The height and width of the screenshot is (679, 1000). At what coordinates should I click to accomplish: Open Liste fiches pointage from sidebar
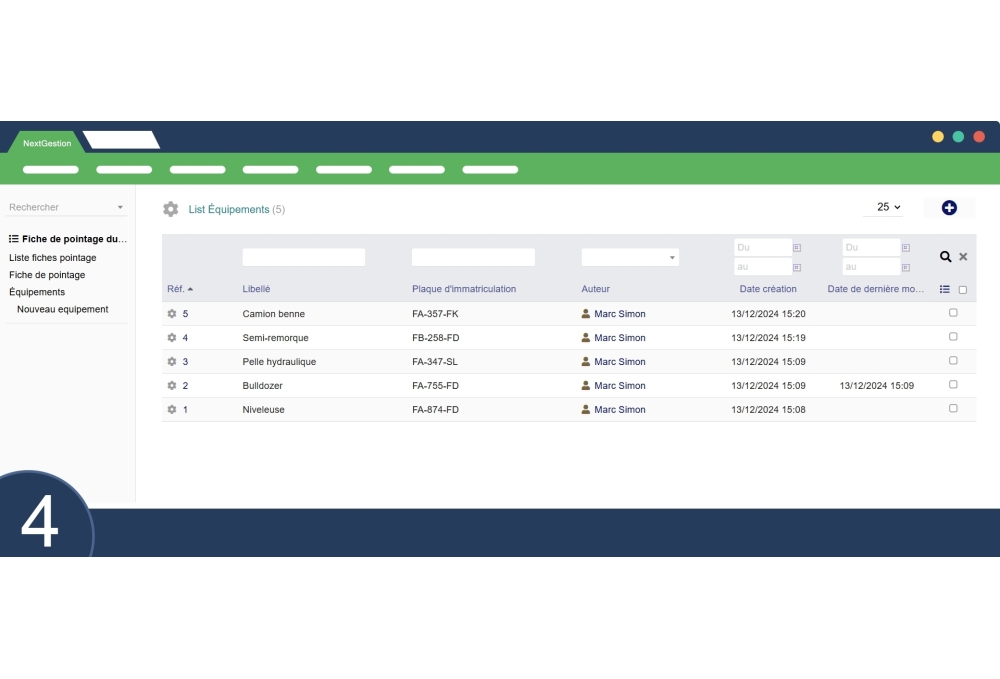tap(52, 257)
